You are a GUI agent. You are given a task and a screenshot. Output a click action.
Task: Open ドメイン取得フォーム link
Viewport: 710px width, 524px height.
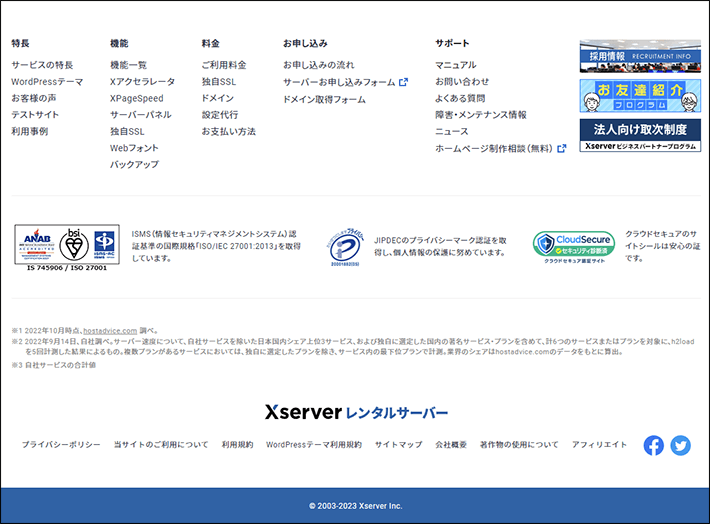[x=324, y=99]
